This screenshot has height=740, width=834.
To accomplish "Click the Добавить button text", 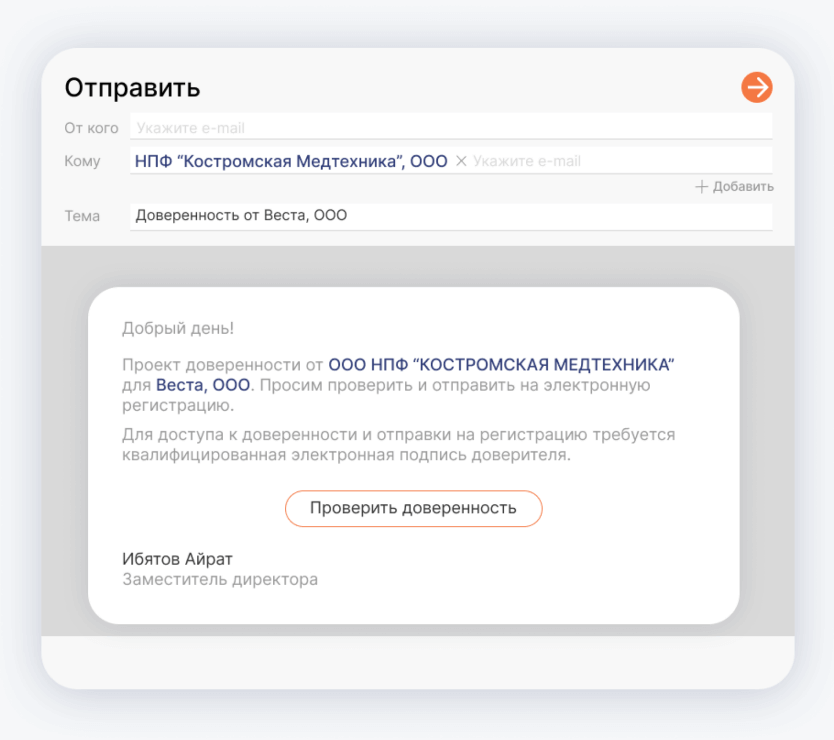I will click(742, 187).
